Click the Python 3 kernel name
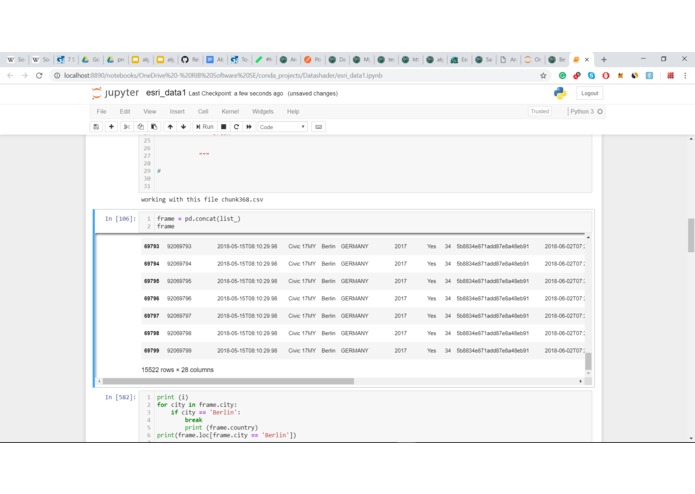The width and height of the screenshot is (695, 494). pyautogui.click(x=582, y=111)
